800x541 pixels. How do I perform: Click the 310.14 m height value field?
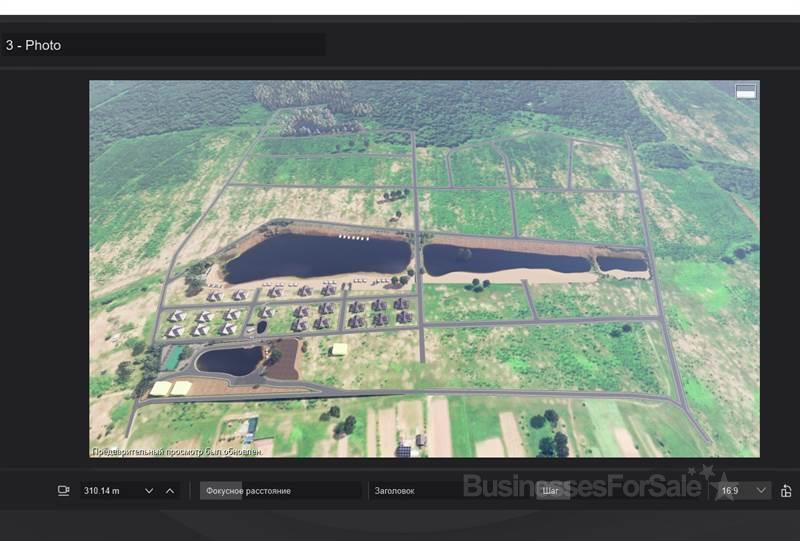click(110, 491)
